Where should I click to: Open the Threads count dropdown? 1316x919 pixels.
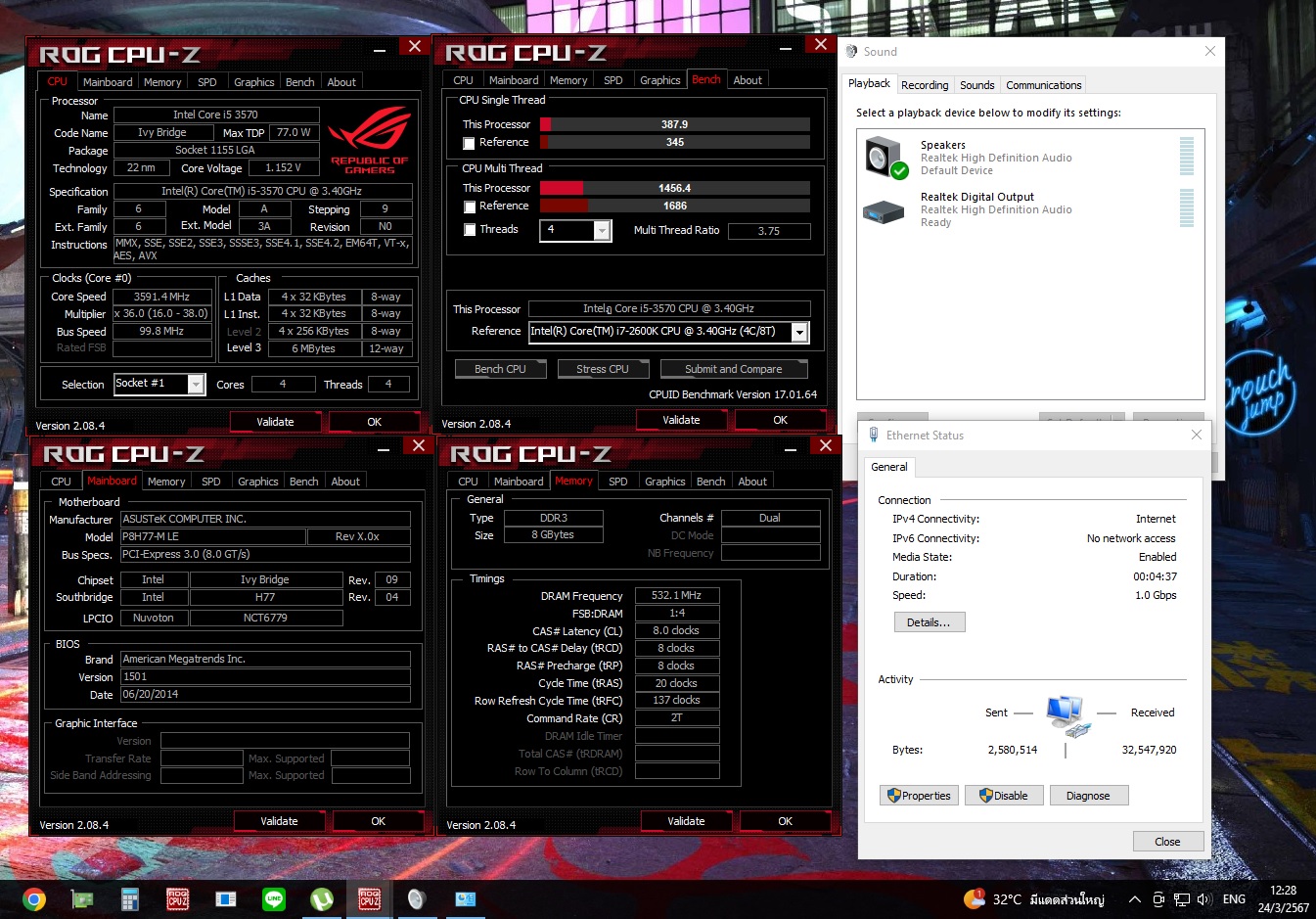pyautogui.click(x=602, y=230)
